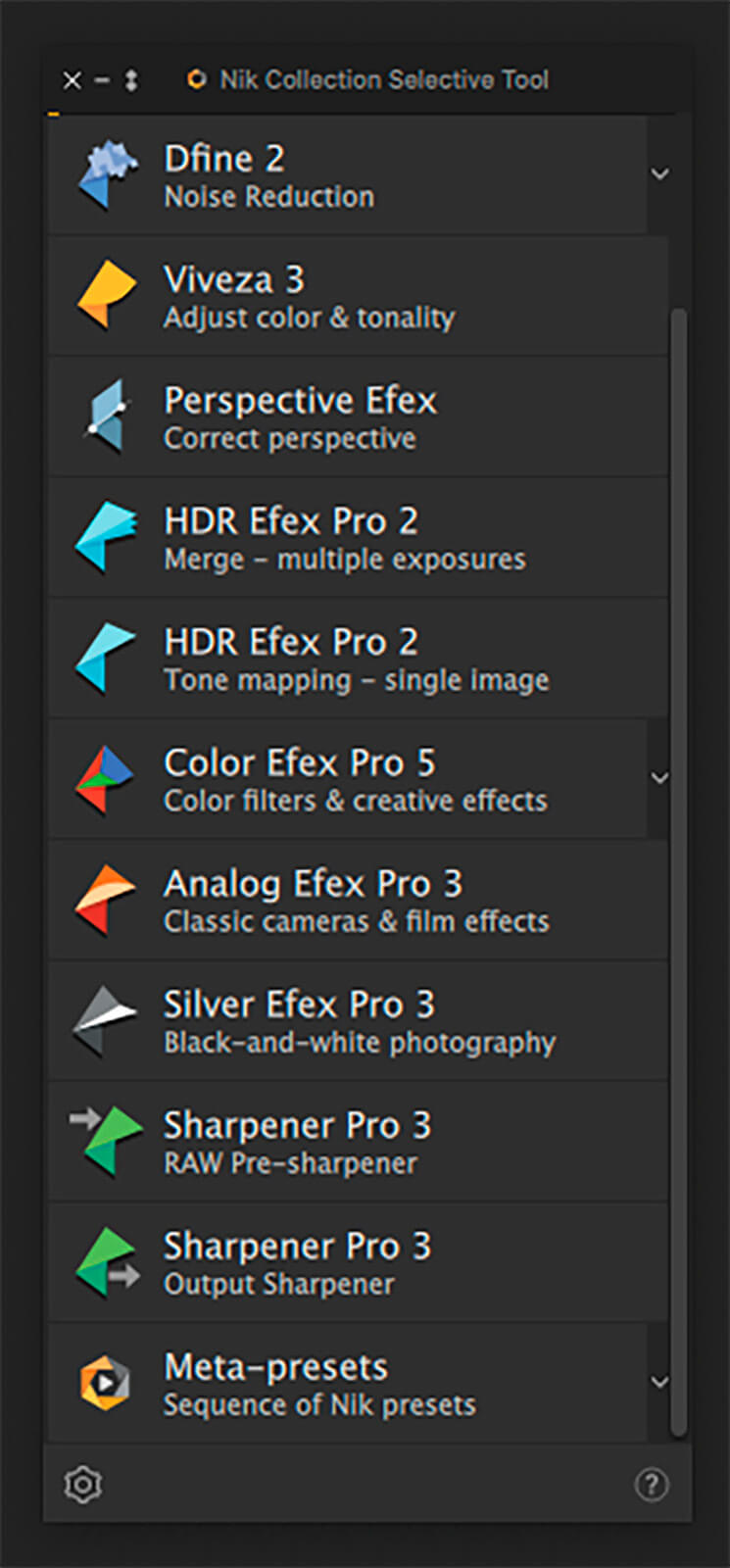The height and width of the screenshot is (1568, 730).
Task: Click the RAW Pre-sharpener icon
Action: click(x=104, y=1142)
